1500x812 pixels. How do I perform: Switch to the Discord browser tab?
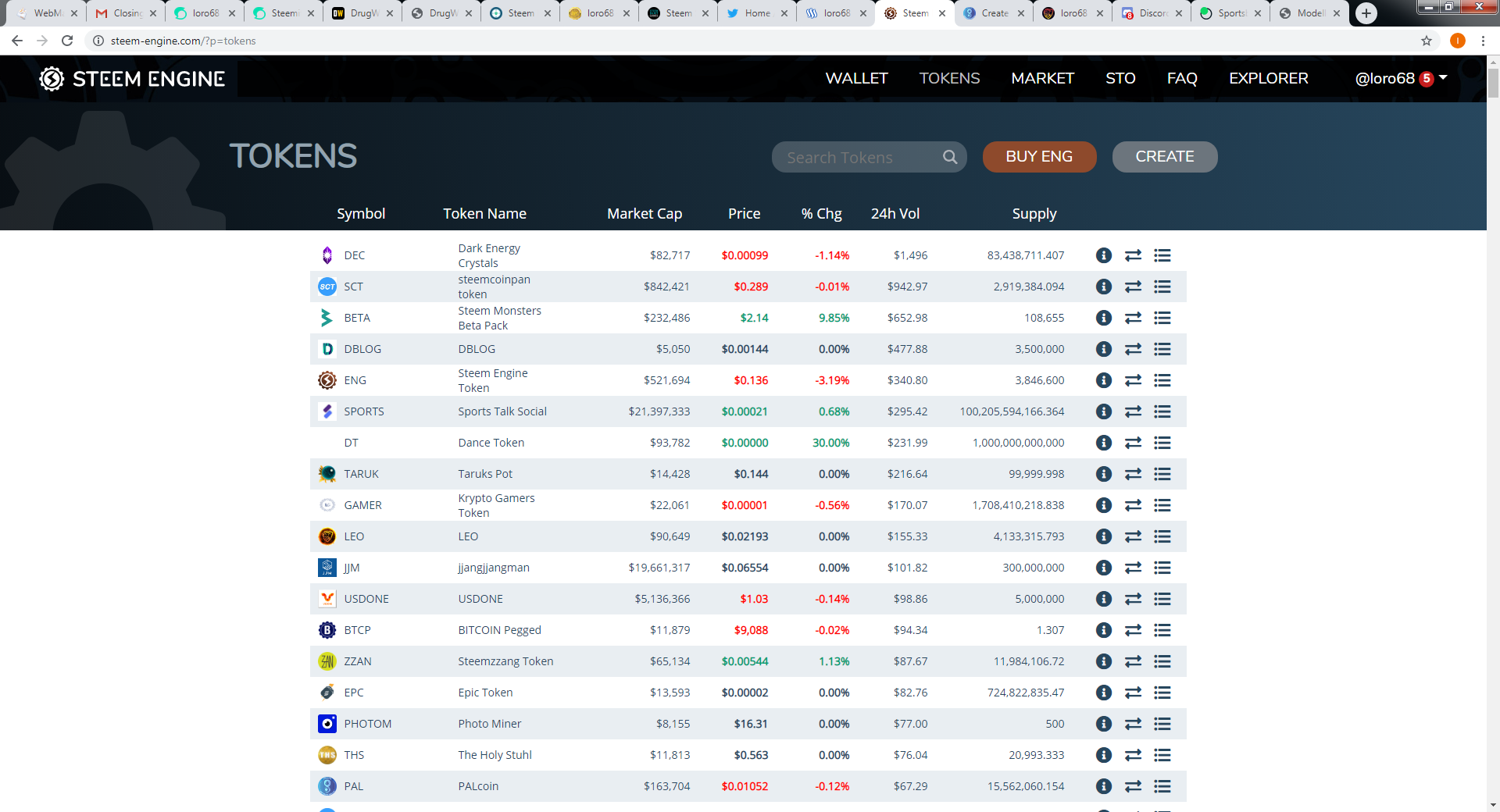pos(1152,13)
